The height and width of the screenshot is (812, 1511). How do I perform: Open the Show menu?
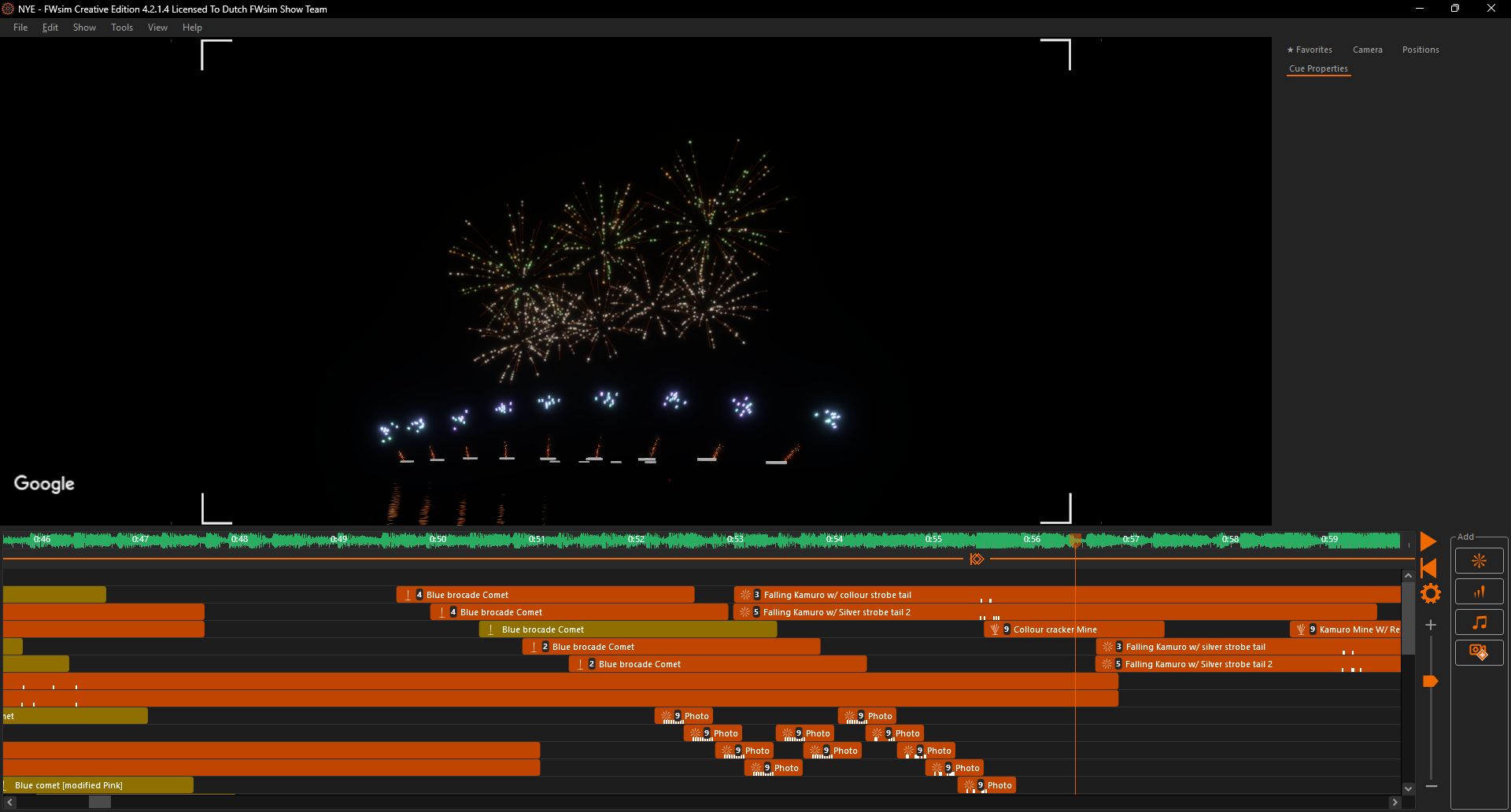pos(84,28)
